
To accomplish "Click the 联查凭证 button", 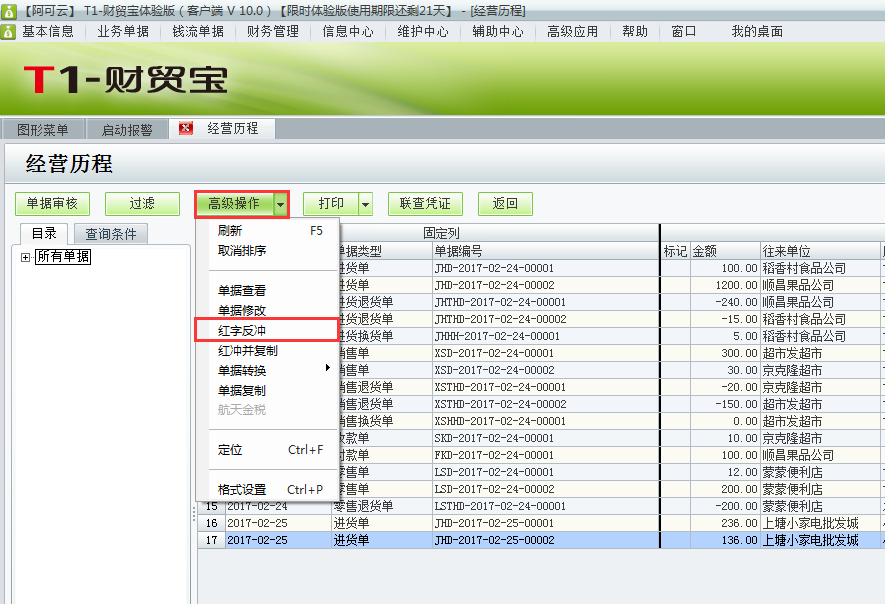I will 423,203.
